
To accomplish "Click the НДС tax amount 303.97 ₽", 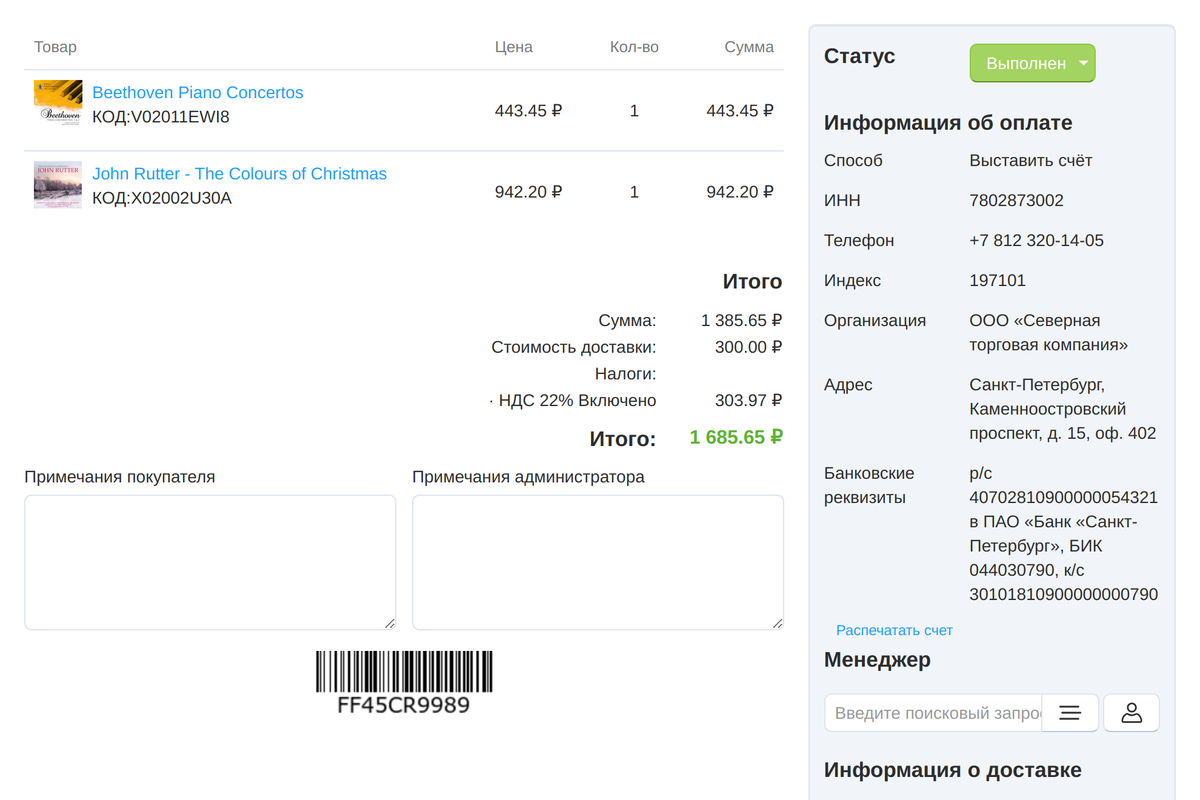I will pos(748,400).
